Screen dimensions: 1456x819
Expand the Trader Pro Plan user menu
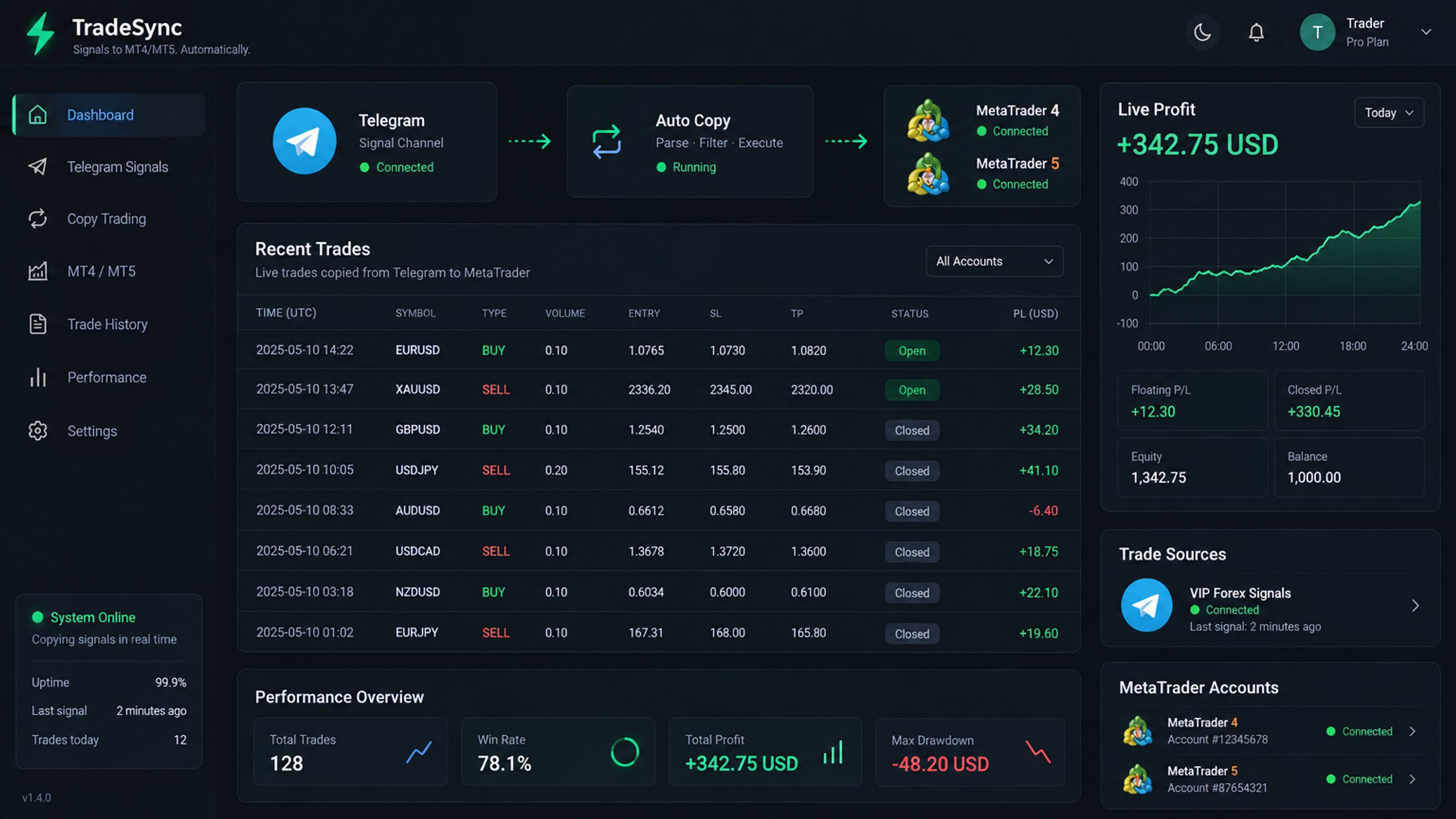pos(1426,32)
